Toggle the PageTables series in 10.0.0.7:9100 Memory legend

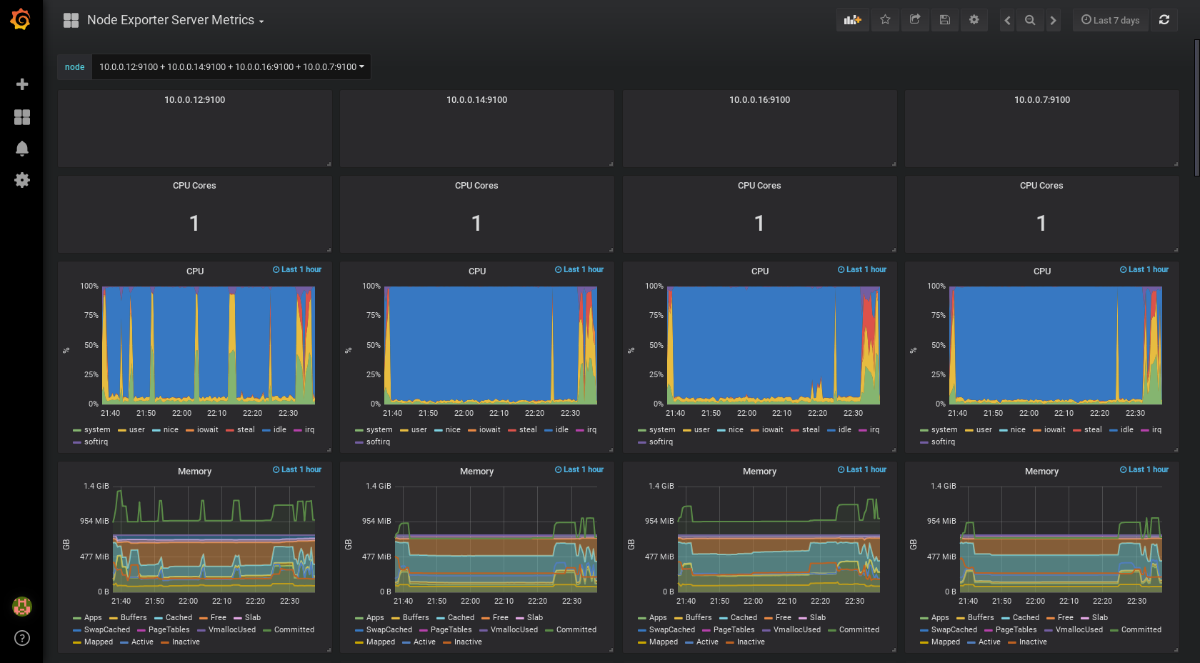[x=1016, y=630]
